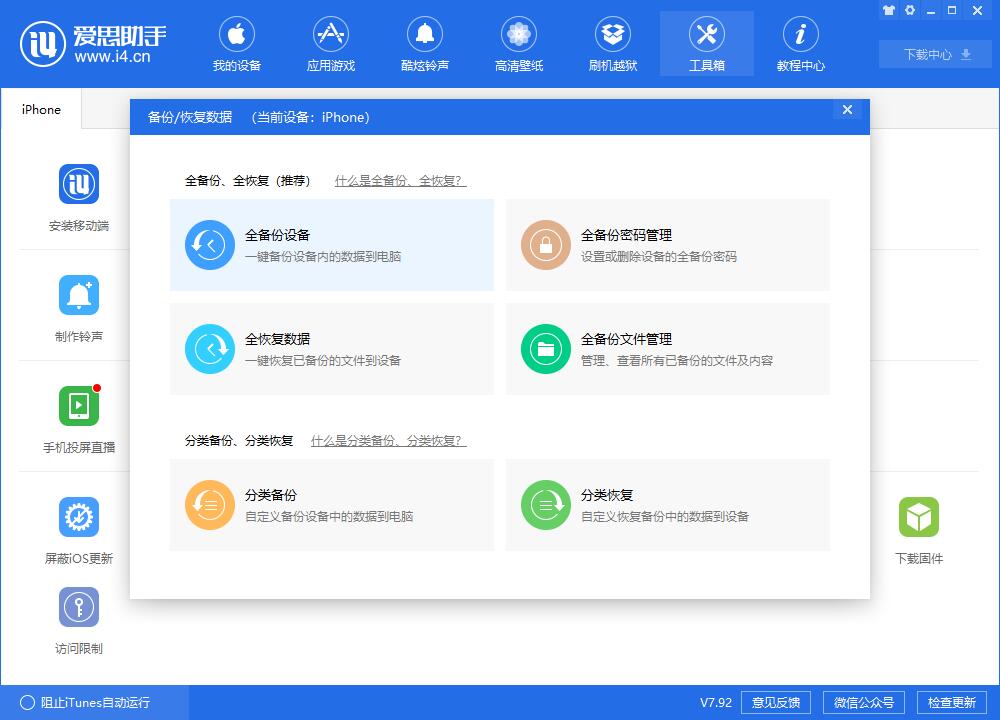Viewport: 1000px width, 720px height.
Task: Open 应用游戏 (Apps & Games)
Action: point(331,42)
